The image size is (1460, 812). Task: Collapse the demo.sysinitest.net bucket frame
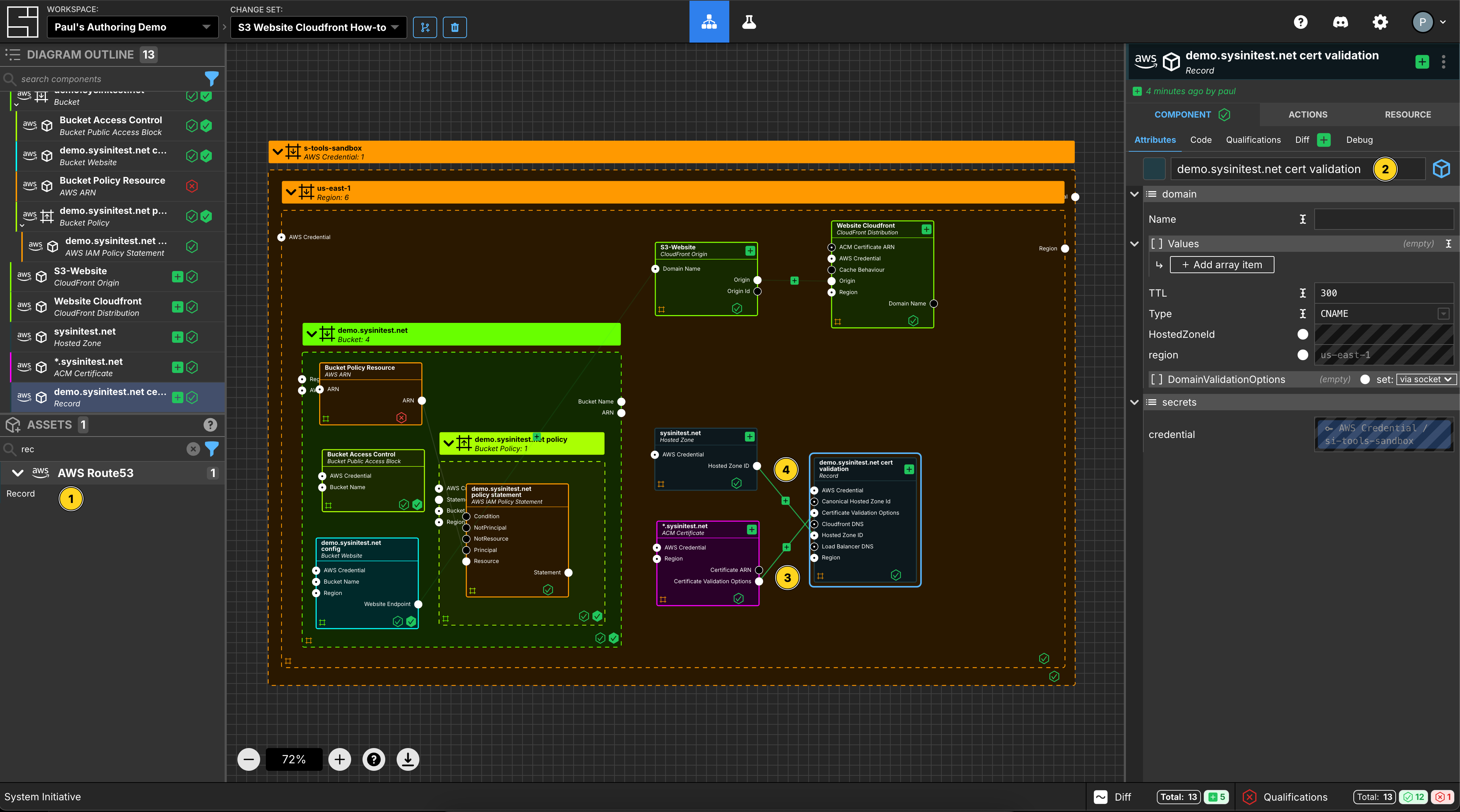coord(312,334)
